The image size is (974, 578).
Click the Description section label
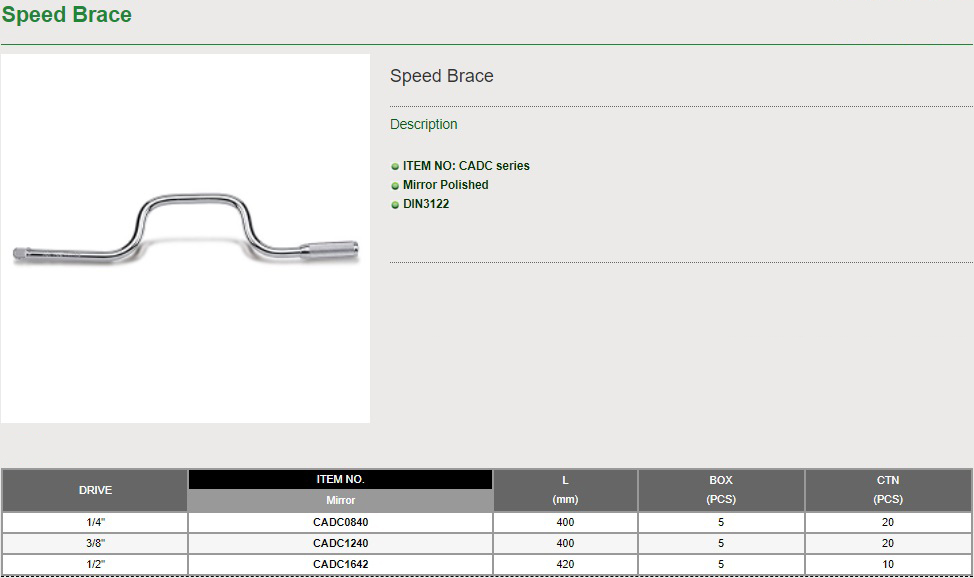(424, 124)
